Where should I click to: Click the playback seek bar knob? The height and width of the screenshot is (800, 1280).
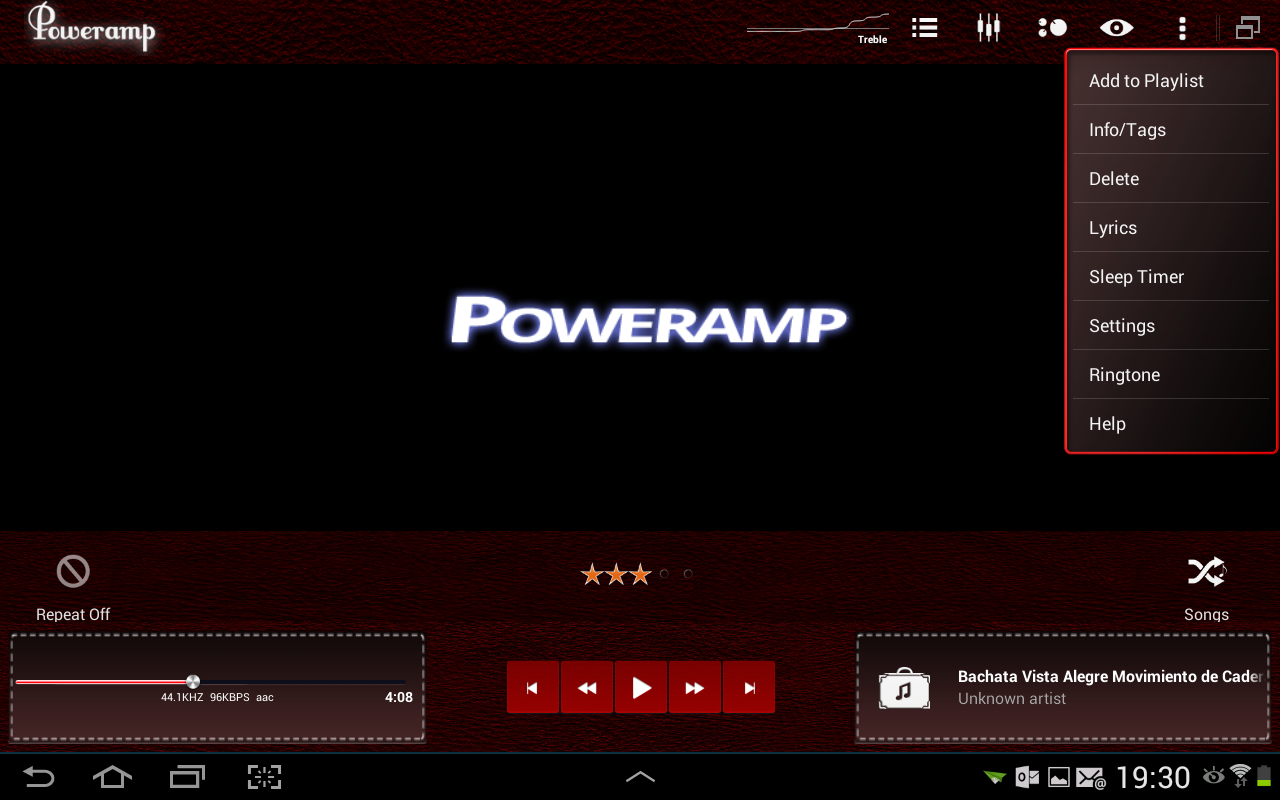point(193,682)
